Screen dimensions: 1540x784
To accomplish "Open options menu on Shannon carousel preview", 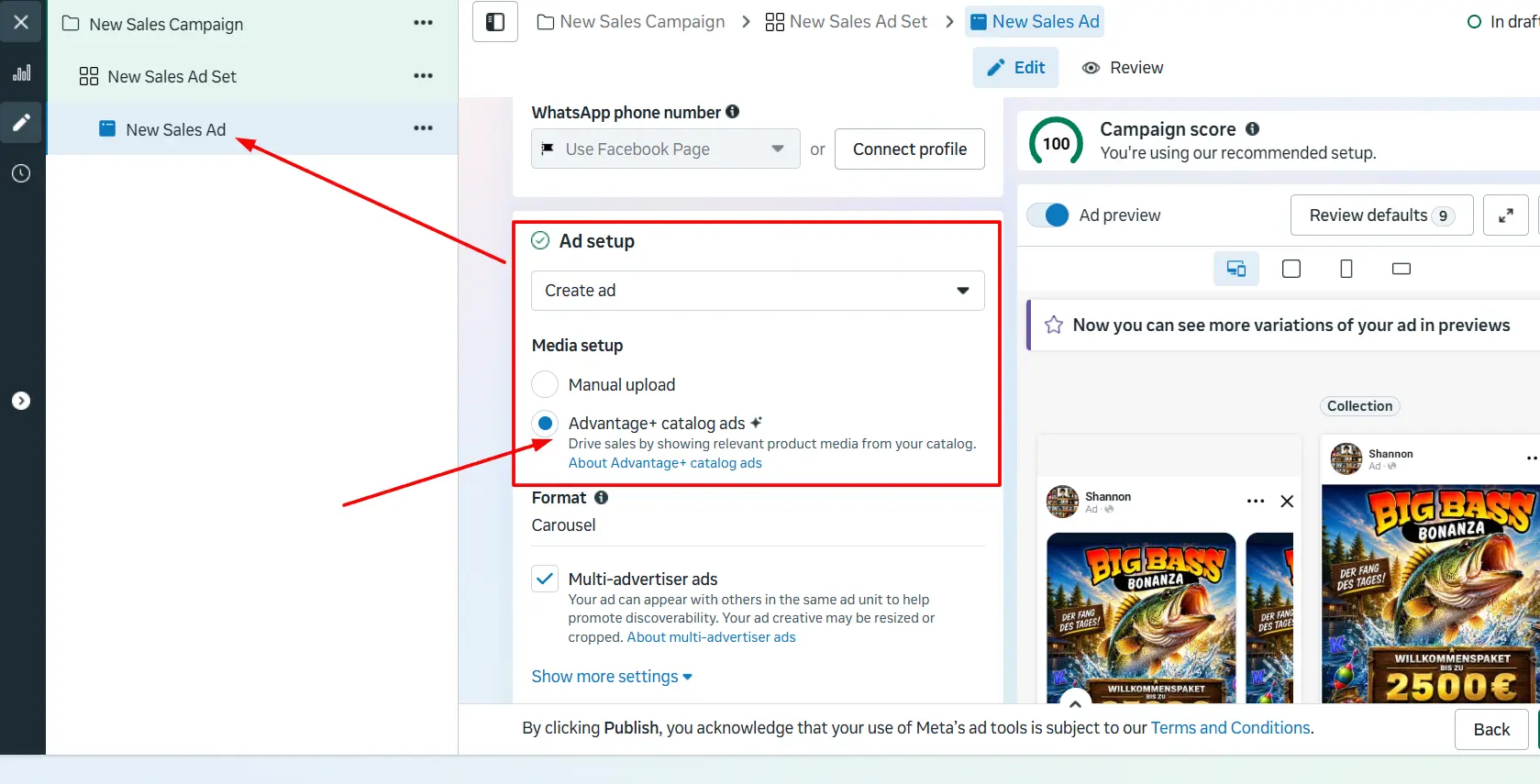I will pos(1256,501).
